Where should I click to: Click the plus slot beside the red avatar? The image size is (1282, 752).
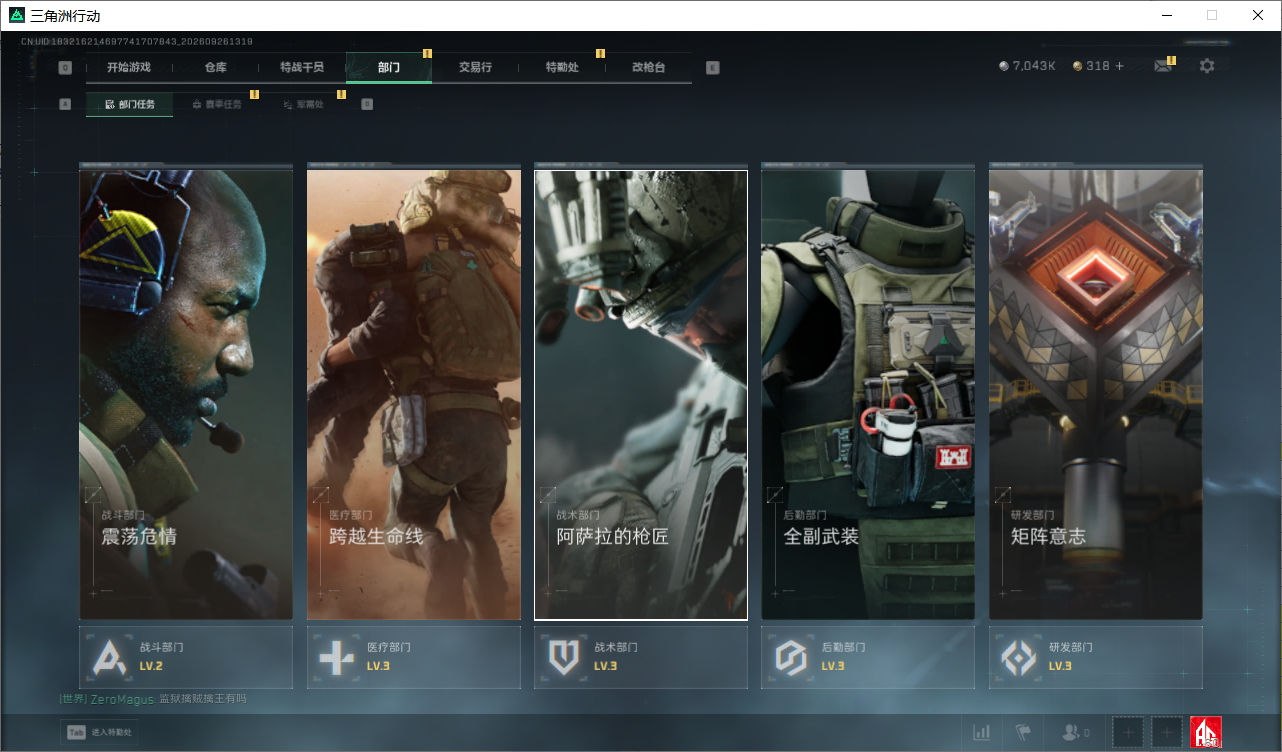[1167, 732]
